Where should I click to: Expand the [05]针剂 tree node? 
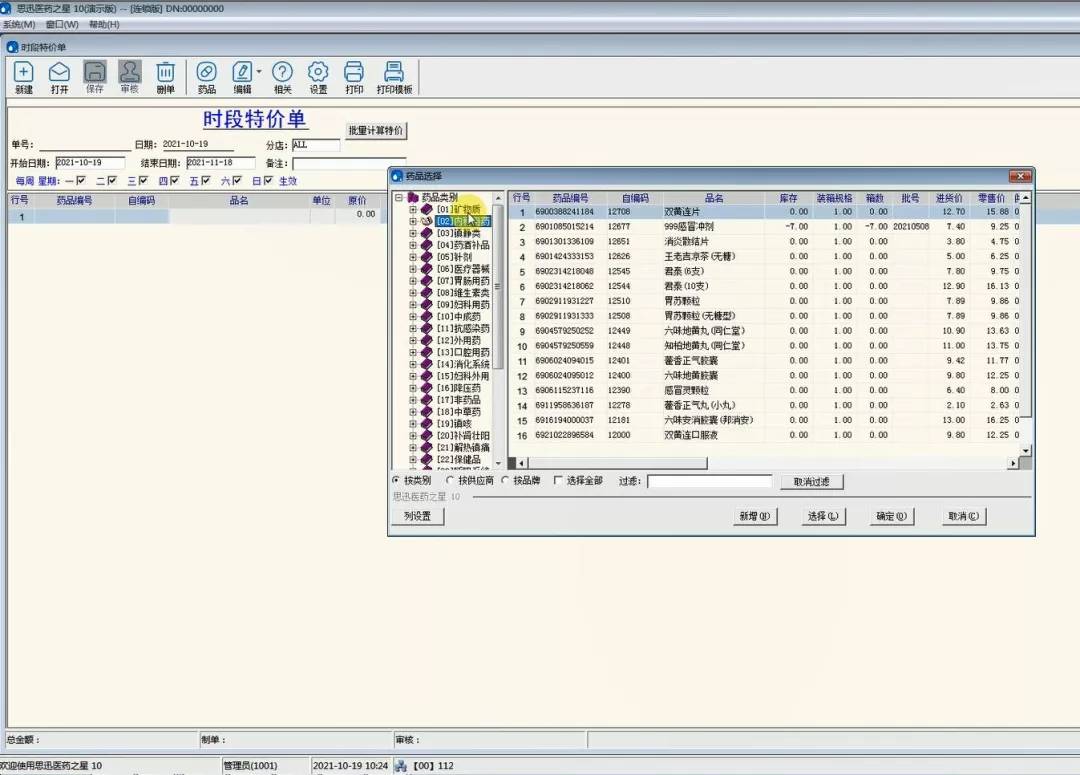[413, 257]
